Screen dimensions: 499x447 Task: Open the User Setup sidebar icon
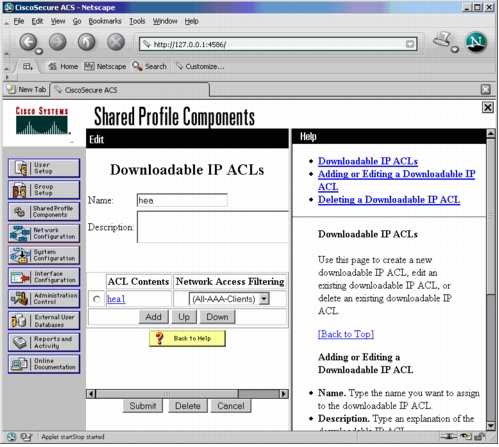coord(44,168)
